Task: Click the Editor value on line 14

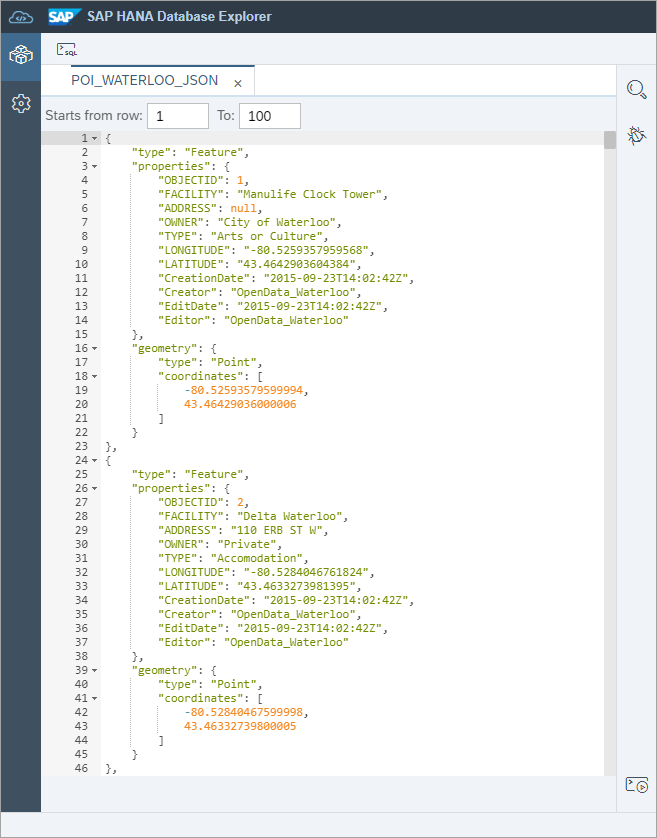Action: tap(287, 320)
